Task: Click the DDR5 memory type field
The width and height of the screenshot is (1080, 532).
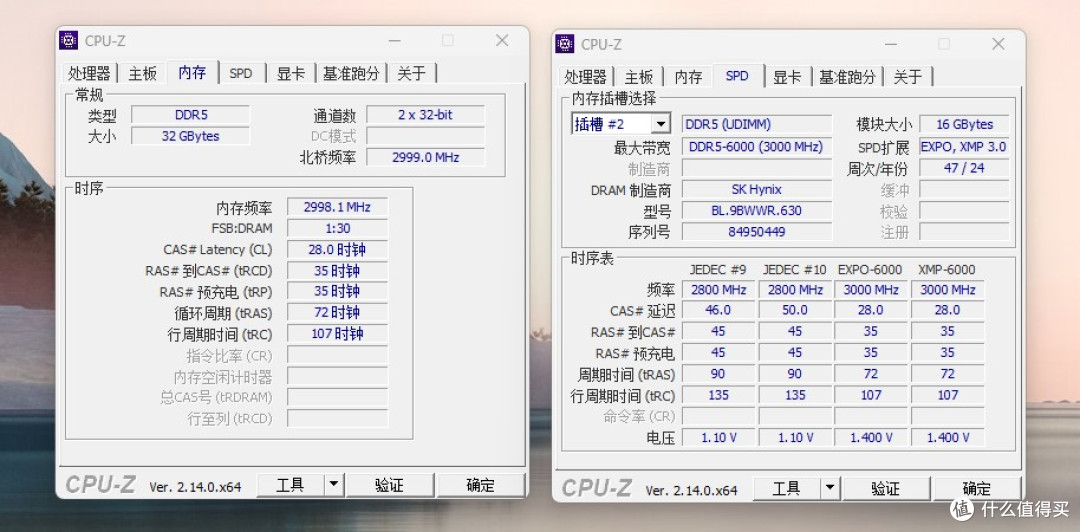Action: [191, 115]
